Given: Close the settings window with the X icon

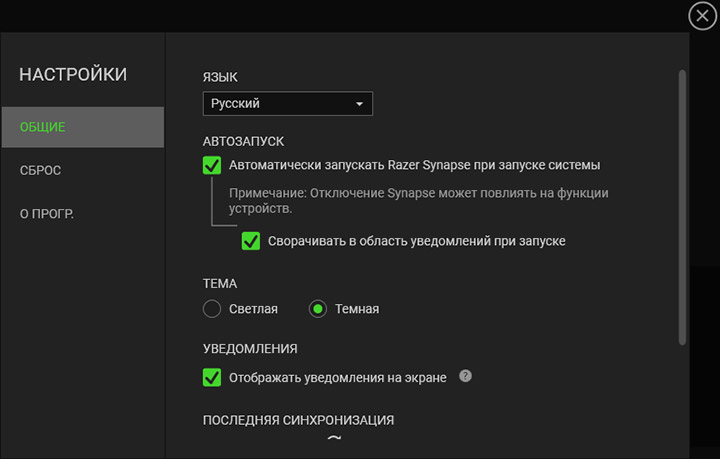Looking at the screenshot, I should click(x=703, y=15).
